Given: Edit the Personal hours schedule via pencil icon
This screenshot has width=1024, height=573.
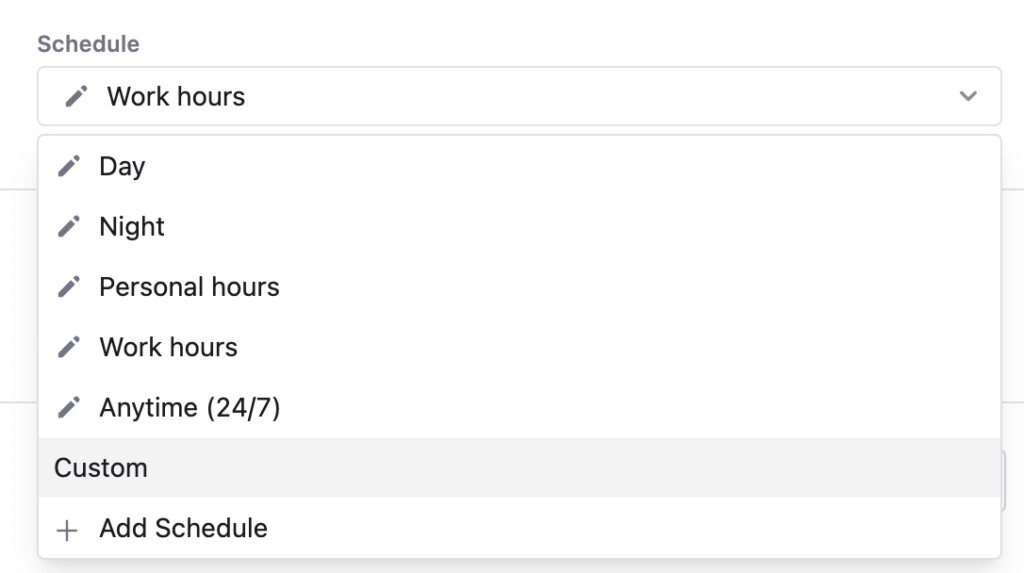Looking at the screenshot, I should click(x=68, y=287).
